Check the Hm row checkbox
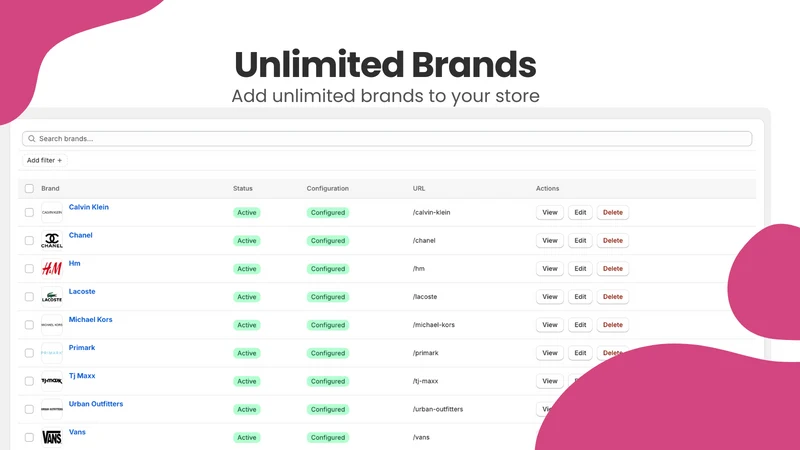 [29, 268]
